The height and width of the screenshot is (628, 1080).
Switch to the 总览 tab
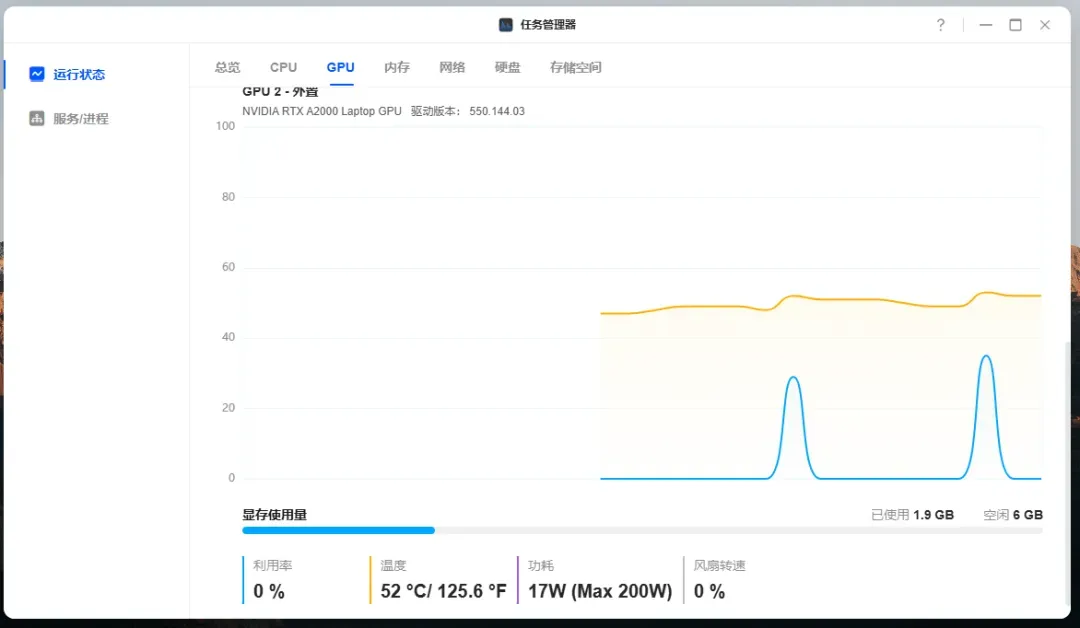pos(227,67)
